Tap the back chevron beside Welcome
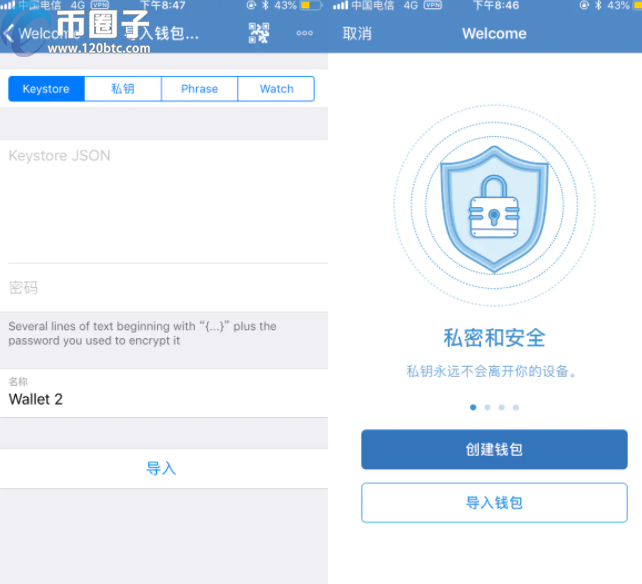Image resolution: width=642 pixels, height=584 pixels. point(9,34)
